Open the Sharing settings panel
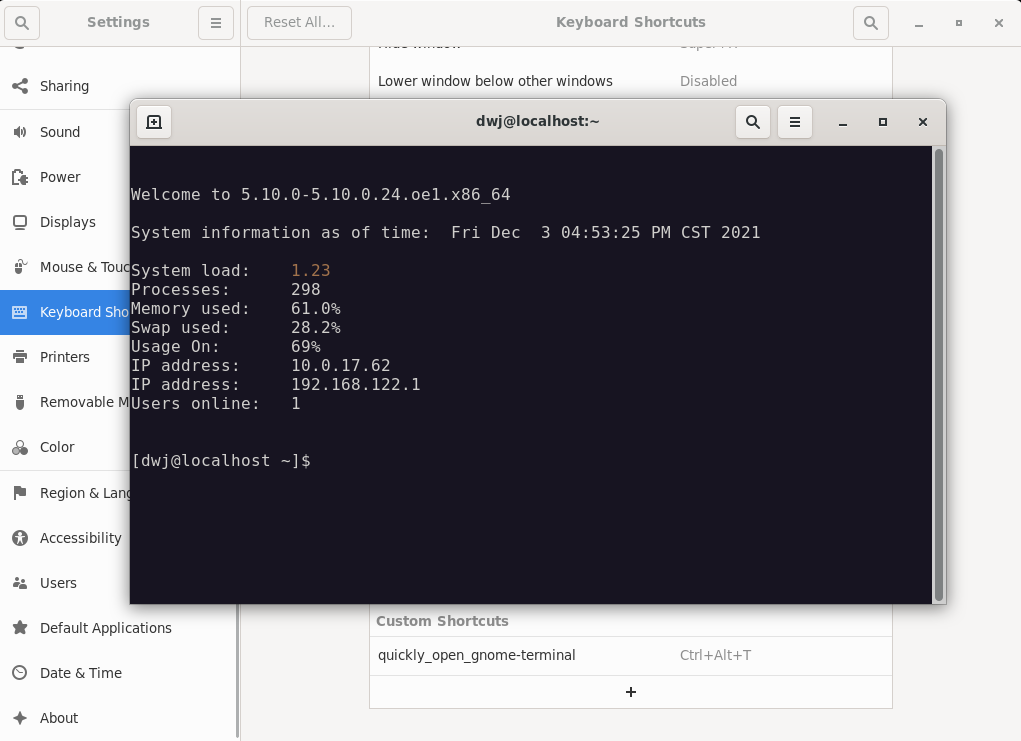Screen dimensions: 1021x741 [64, 86]
